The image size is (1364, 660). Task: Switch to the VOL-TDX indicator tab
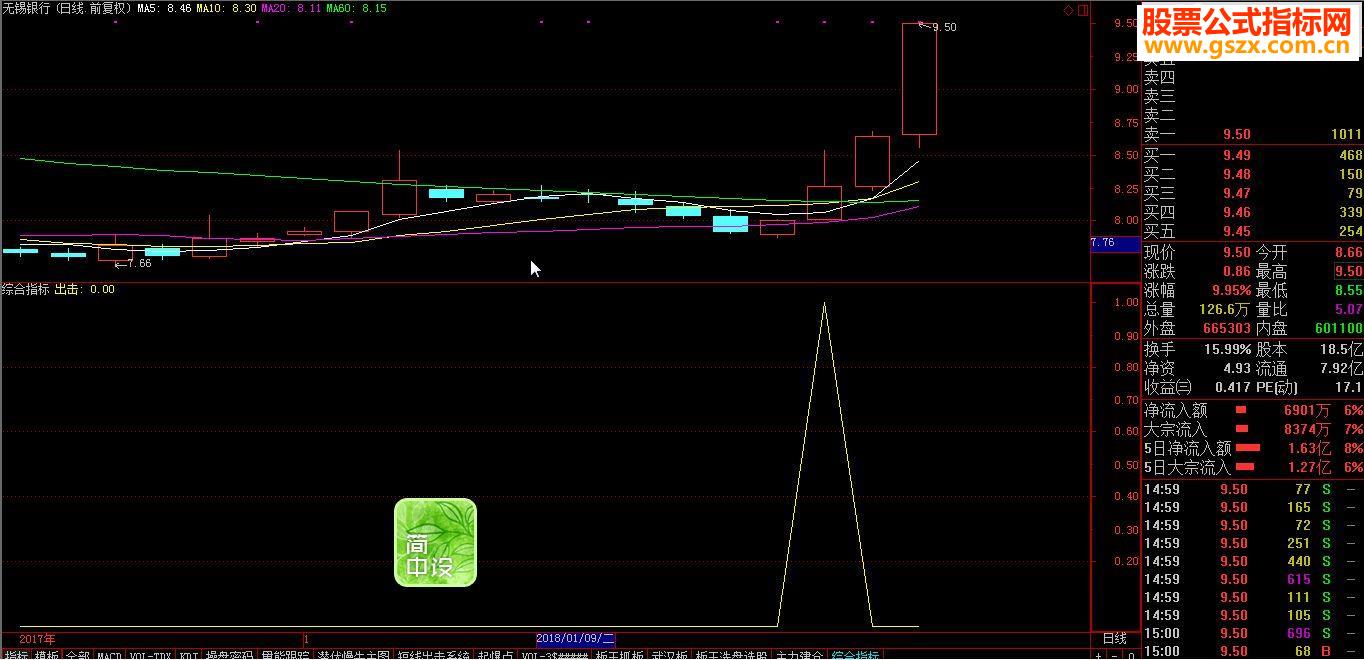(151, 656)
